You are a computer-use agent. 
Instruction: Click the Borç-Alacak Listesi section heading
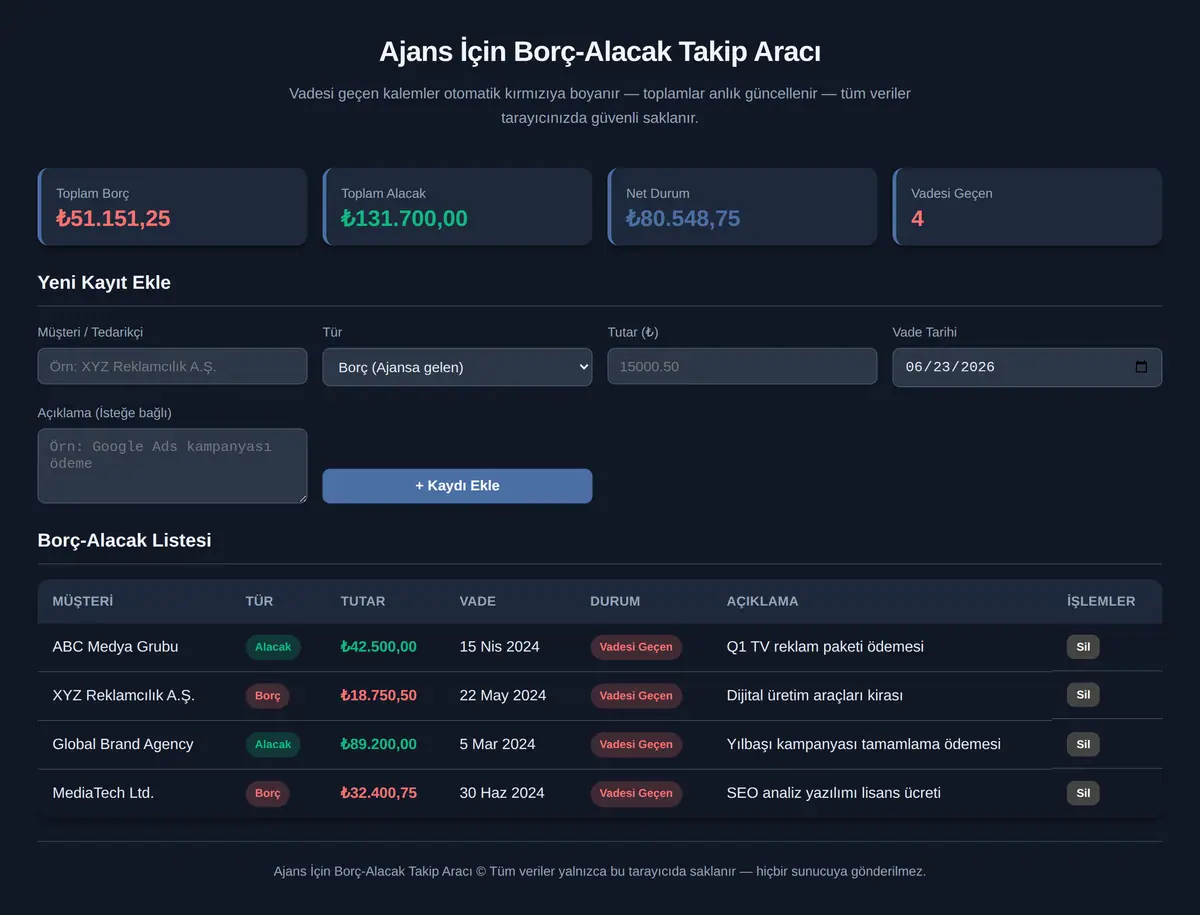[x=124, y=541]
